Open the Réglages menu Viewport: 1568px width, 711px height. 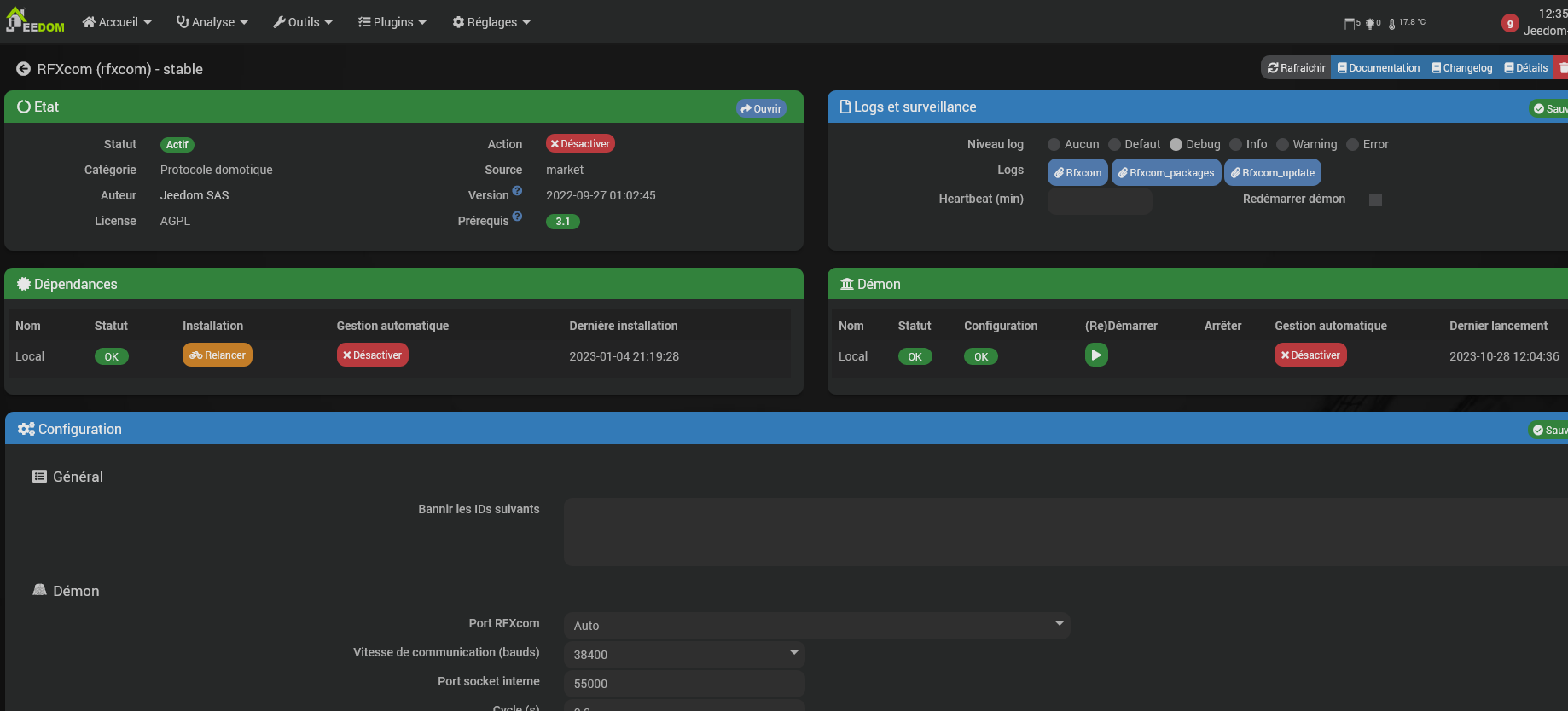(x=491, y=22)
